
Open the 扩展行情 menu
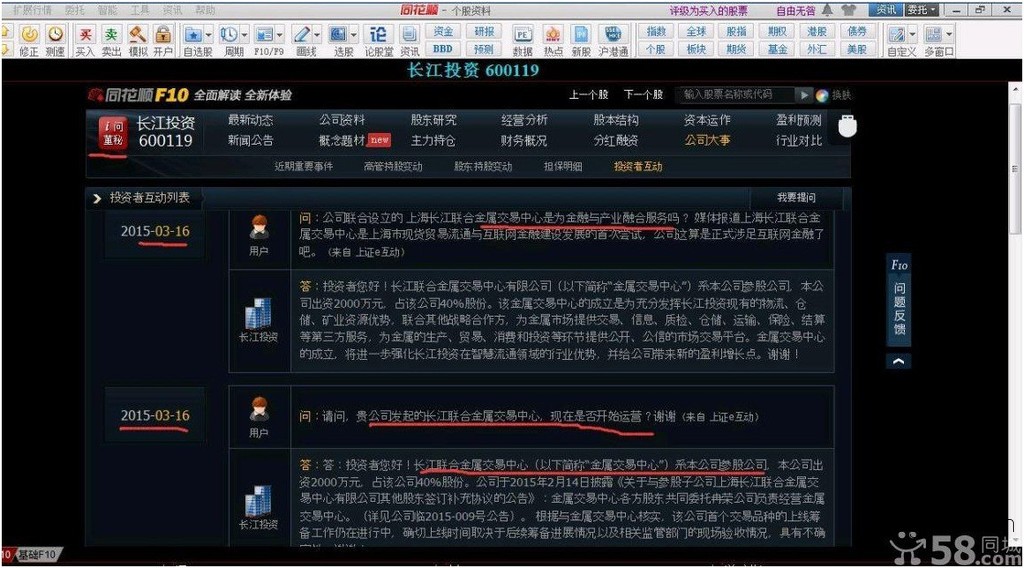pyautogui.click(x=32, y=10)
